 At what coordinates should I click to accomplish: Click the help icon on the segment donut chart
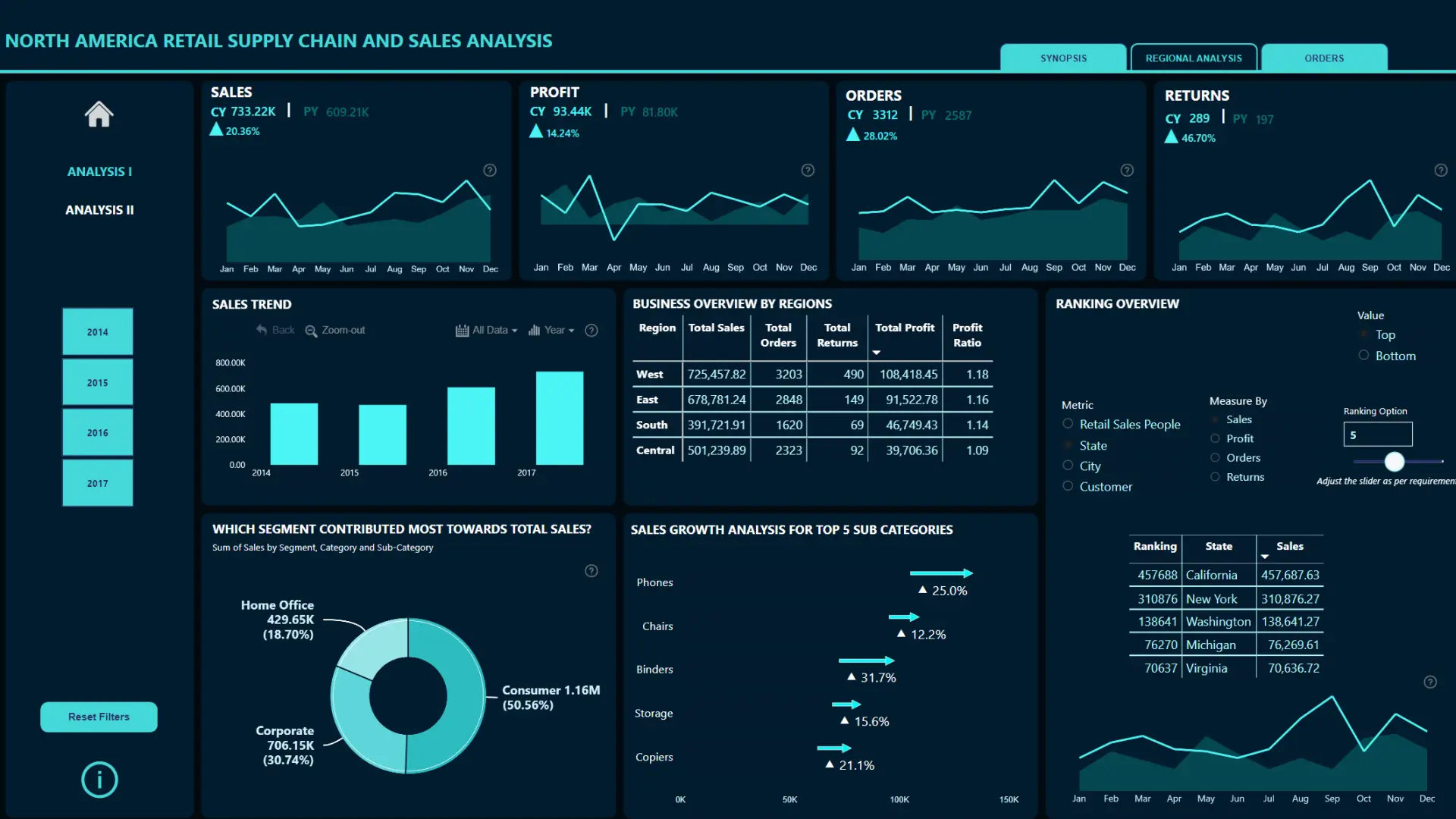point(591,570)
